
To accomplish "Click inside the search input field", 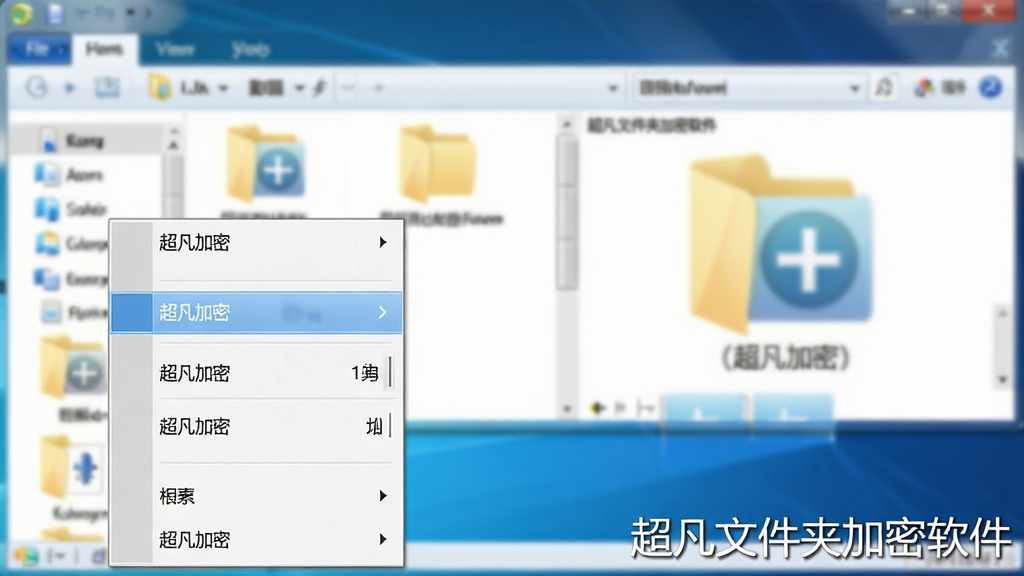I will [x=741, y=88].
